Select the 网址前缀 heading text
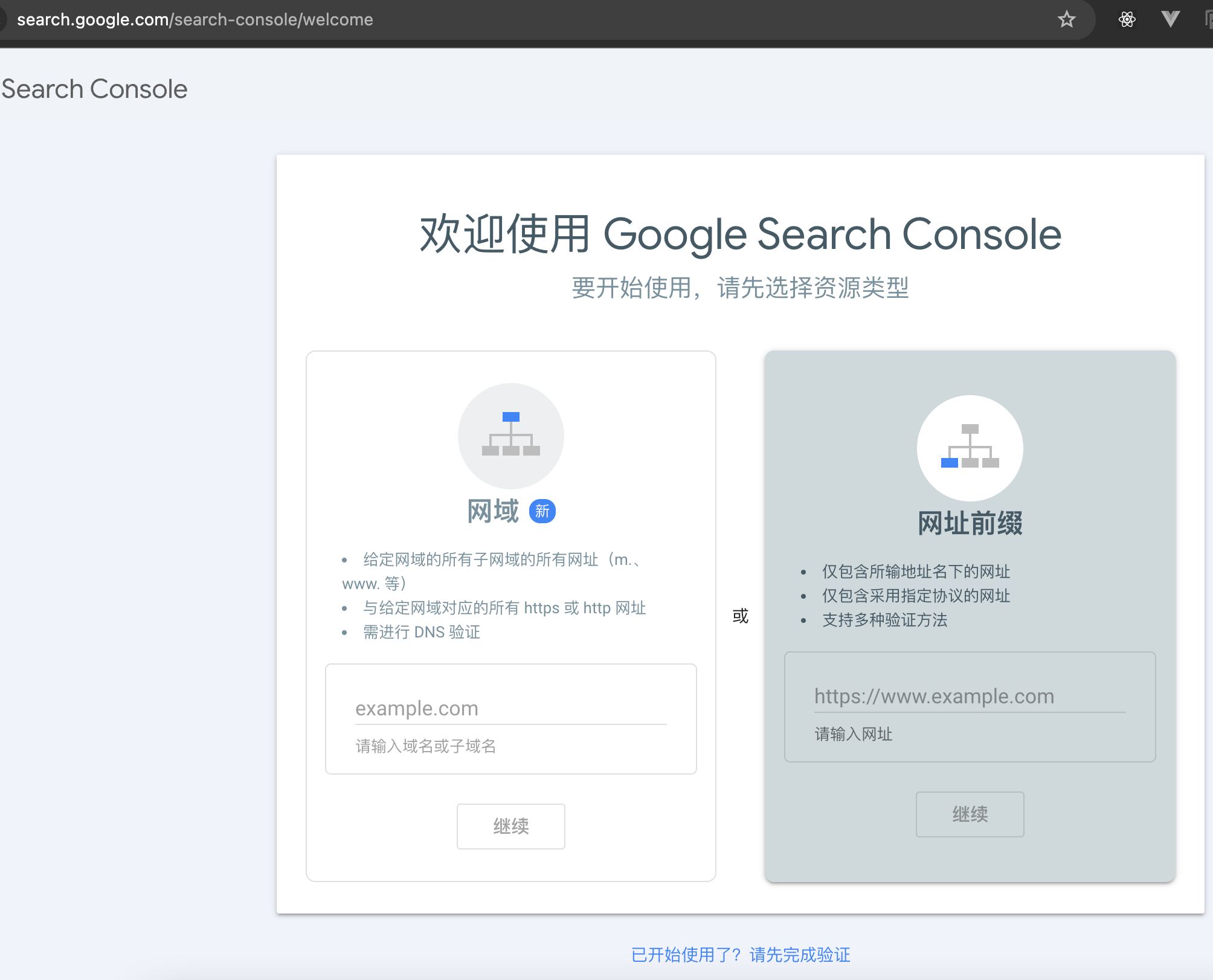Viewport: 1213px width, 980px height. pos(970,523)
